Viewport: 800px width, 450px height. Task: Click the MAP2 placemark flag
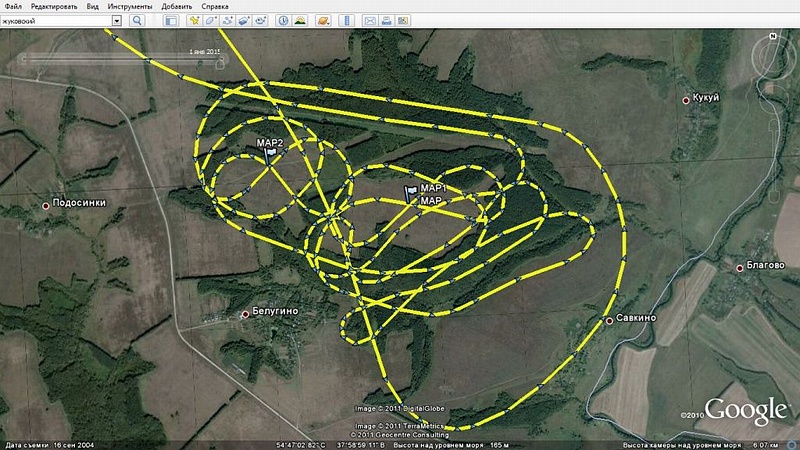pos(271,156)
